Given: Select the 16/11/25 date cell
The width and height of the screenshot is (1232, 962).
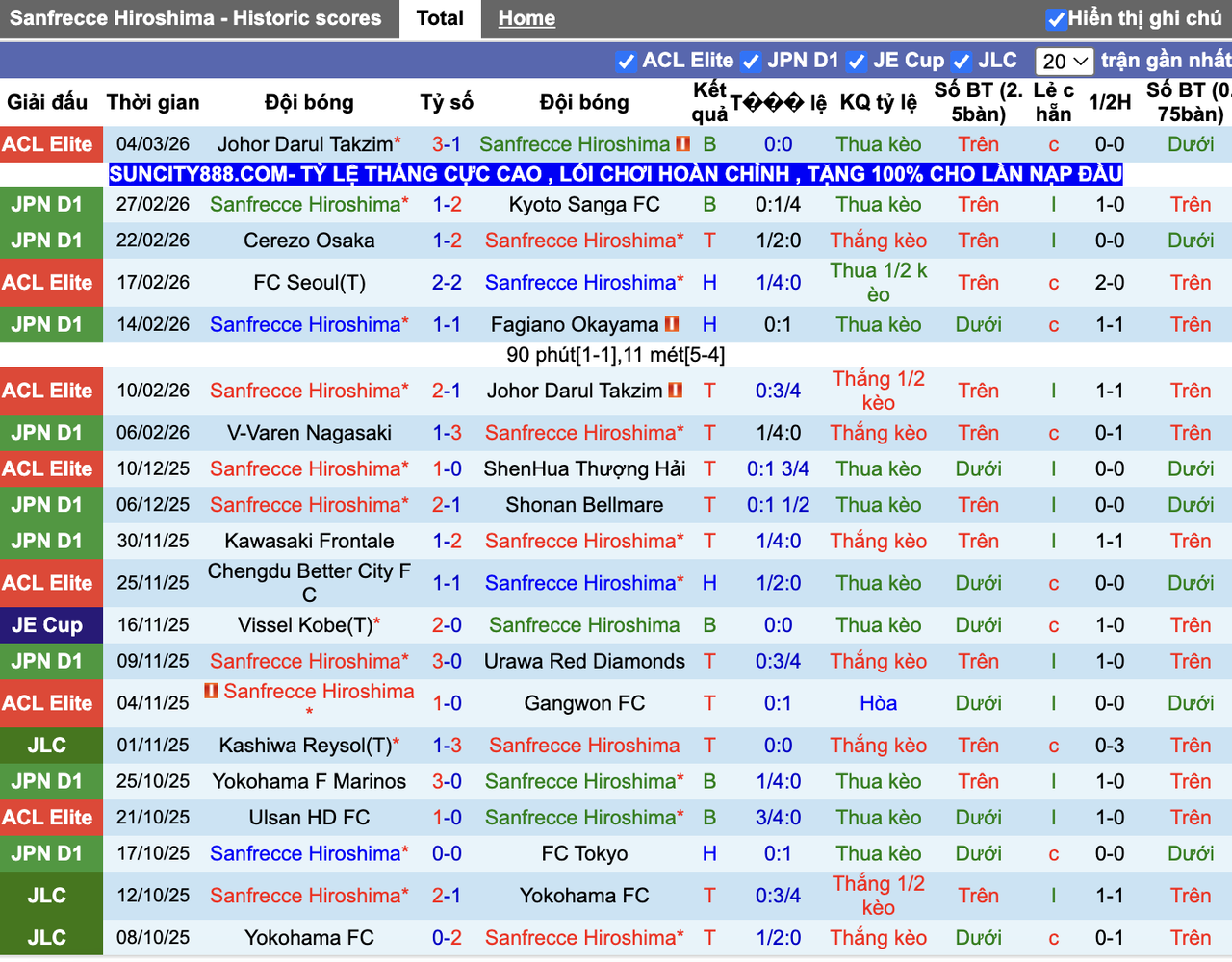Looking at the screenshot, I should click(x=153, y=625).
